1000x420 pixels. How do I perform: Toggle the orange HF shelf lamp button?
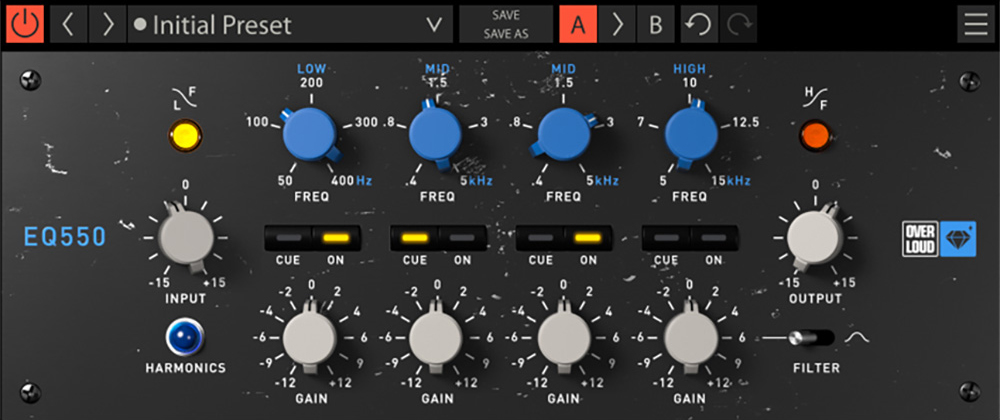tap(816, 134)
